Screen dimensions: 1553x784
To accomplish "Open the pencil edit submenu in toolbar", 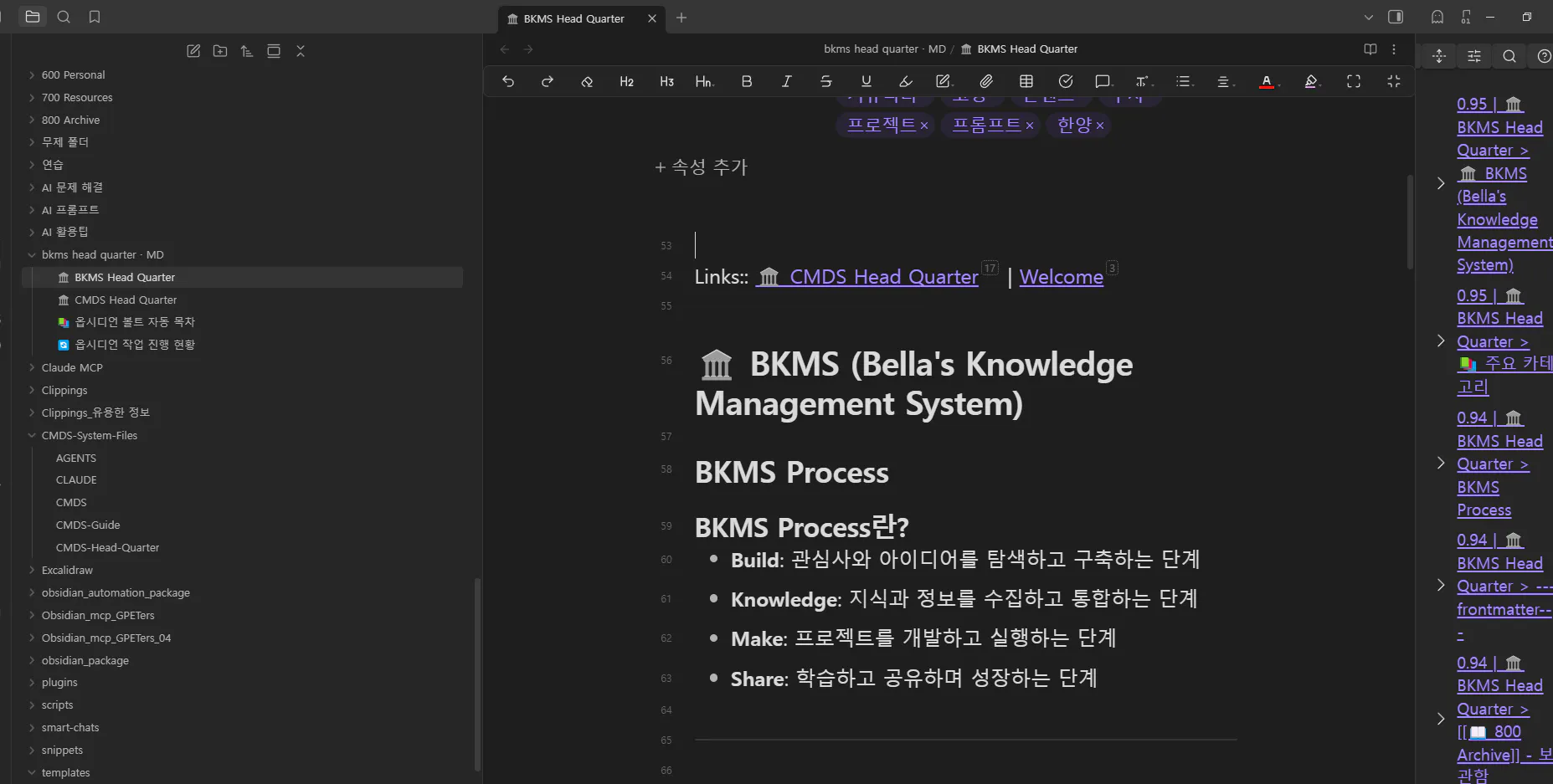I will tap(944, 81).
